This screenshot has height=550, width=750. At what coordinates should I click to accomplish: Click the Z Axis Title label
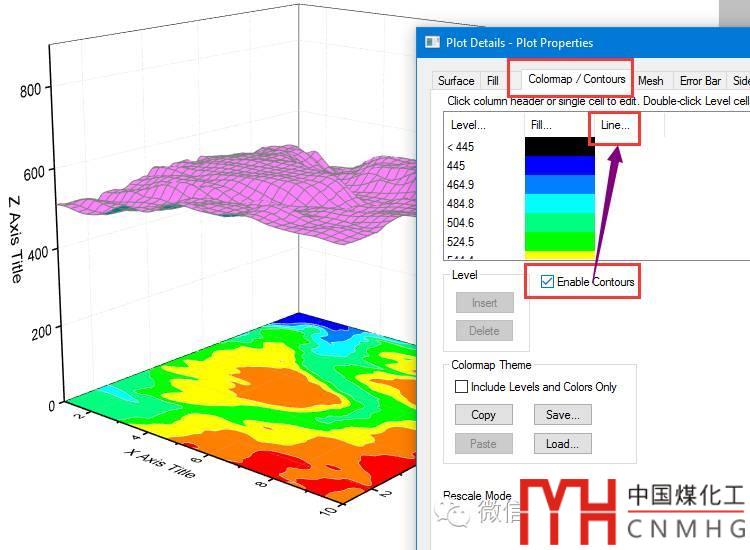(15, 240)
